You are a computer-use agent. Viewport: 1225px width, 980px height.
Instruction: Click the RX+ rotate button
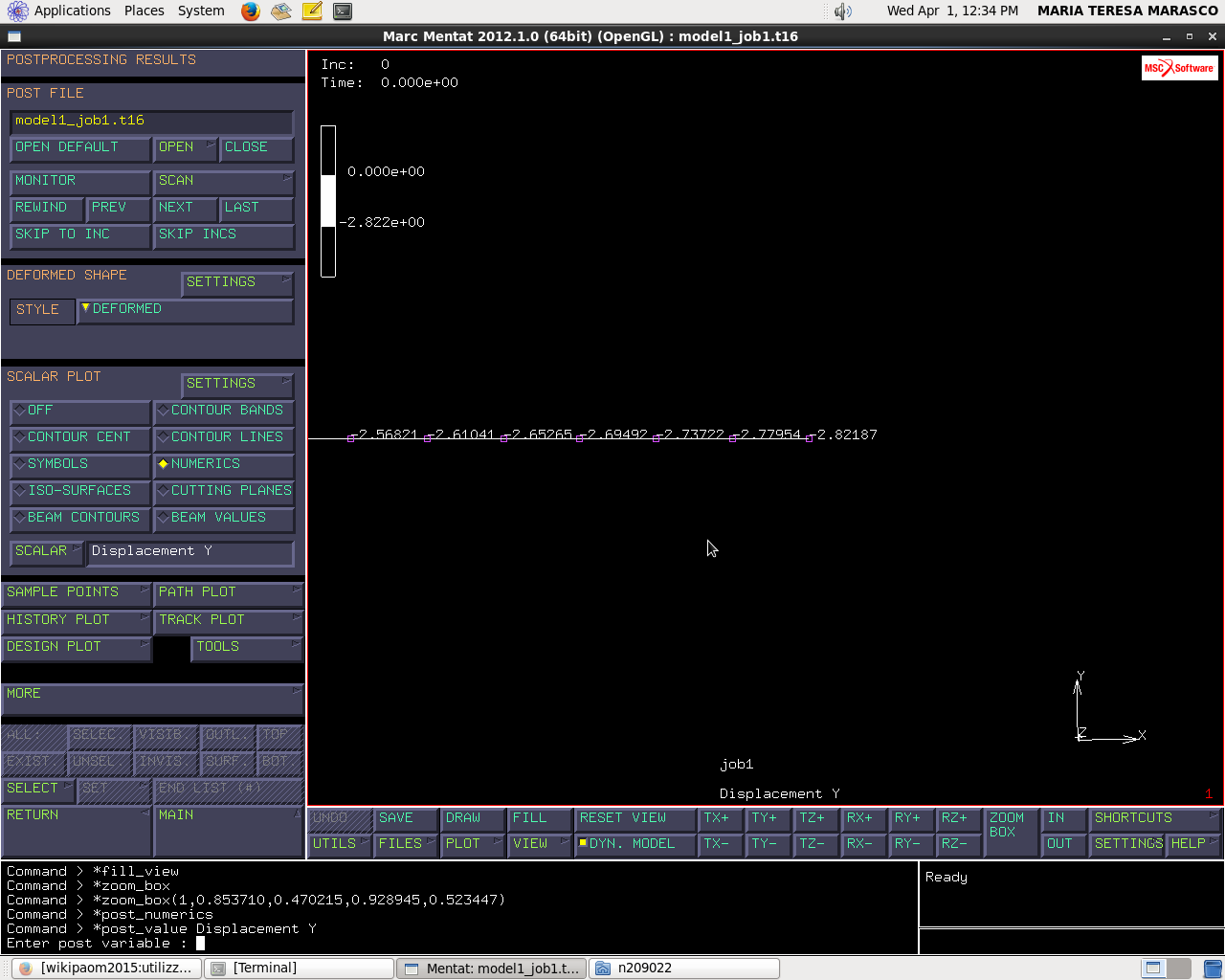pos(864,819)
